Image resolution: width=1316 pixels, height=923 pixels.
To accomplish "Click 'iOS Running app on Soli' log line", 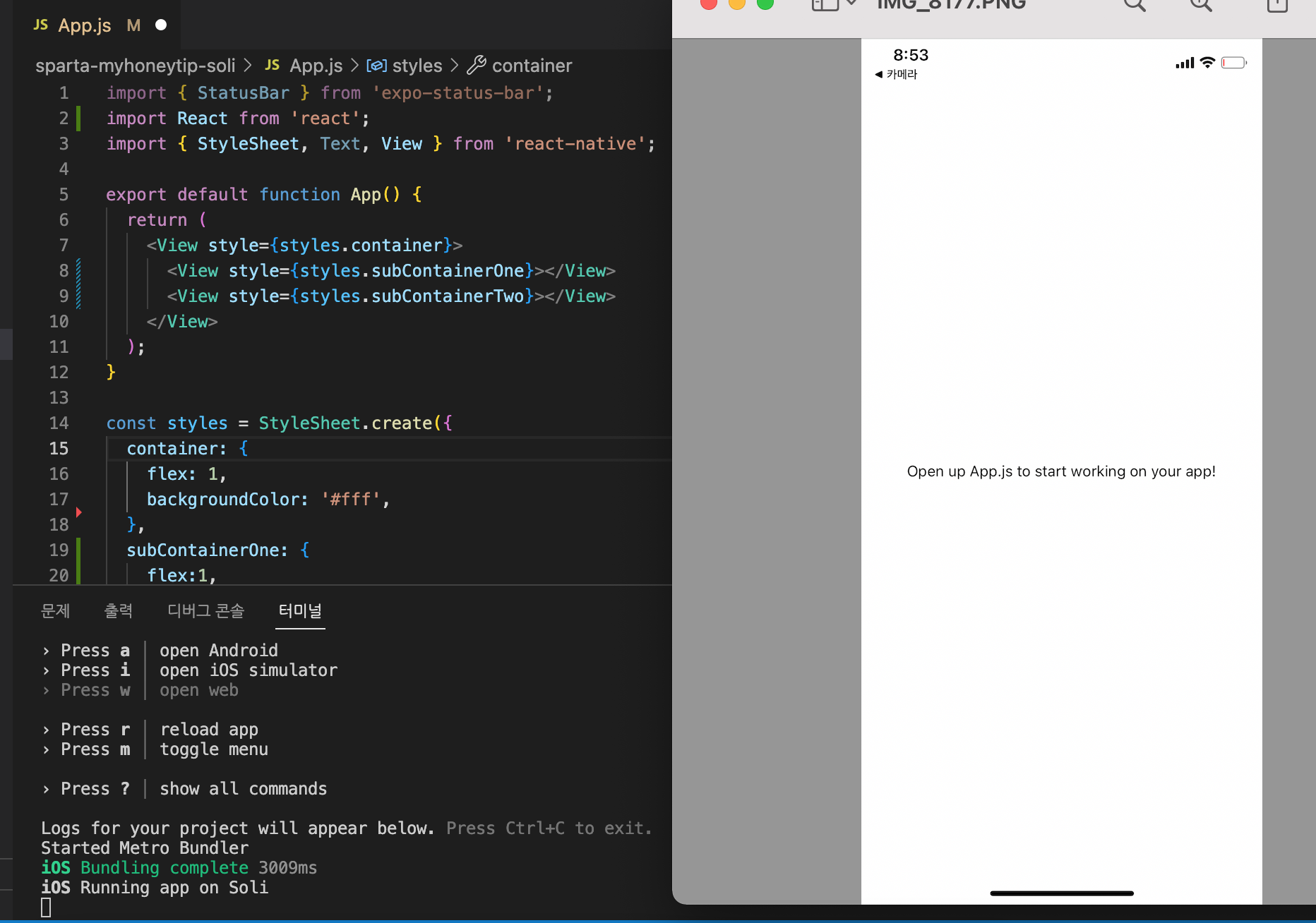I will 155,888.
